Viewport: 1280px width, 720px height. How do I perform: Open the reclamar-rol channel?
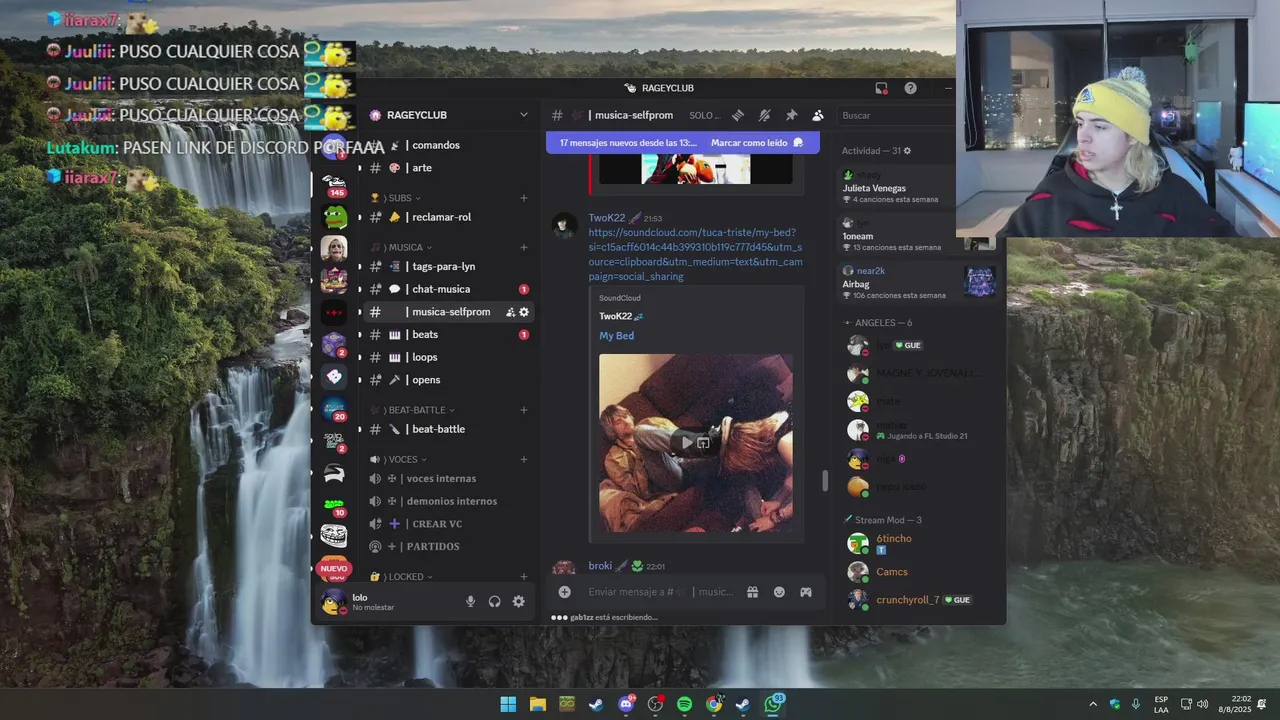[449, 217]
